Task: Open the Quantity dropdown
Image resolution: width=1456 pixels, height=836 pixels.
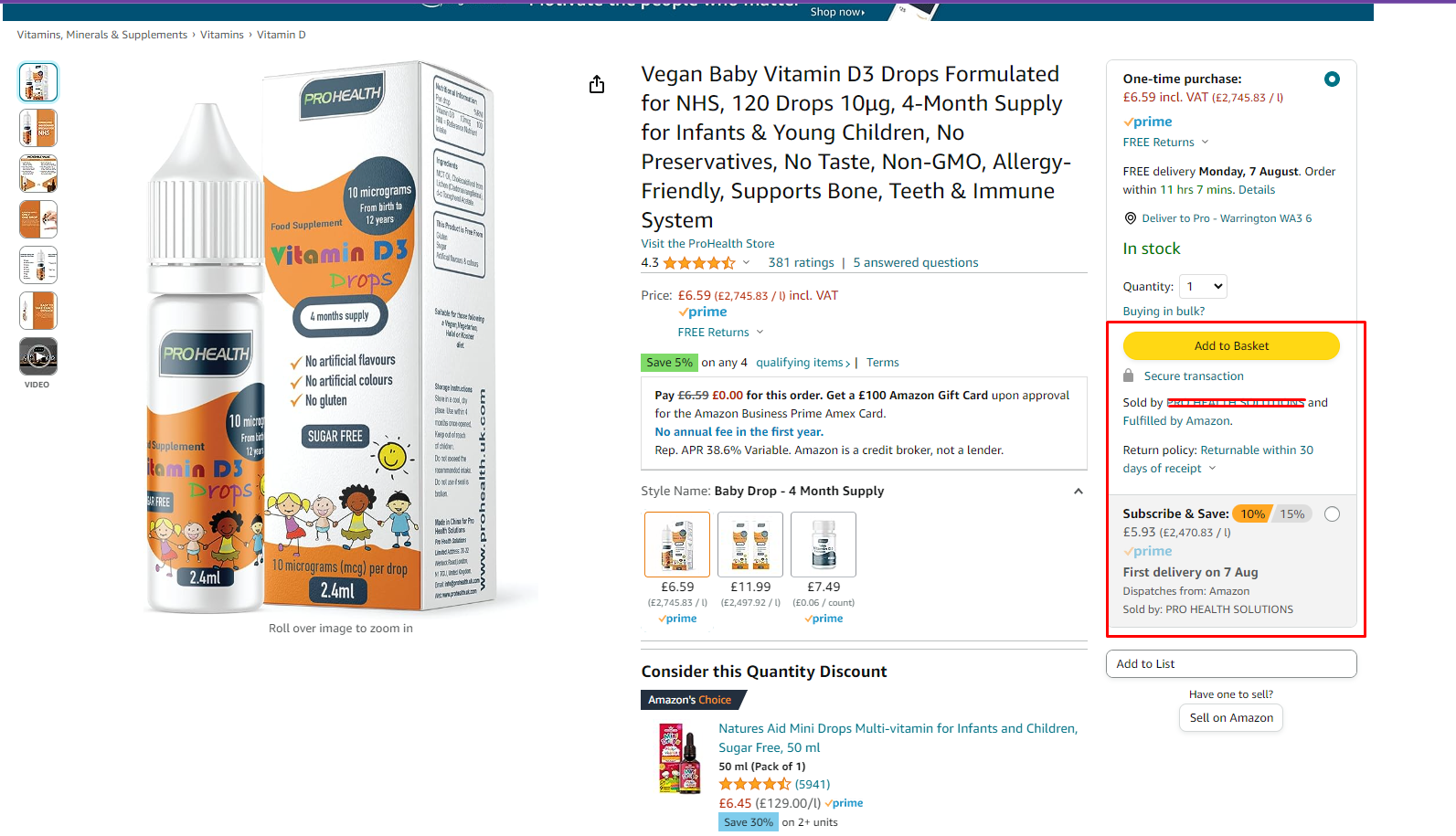Action: click(x=1203, y=287)
